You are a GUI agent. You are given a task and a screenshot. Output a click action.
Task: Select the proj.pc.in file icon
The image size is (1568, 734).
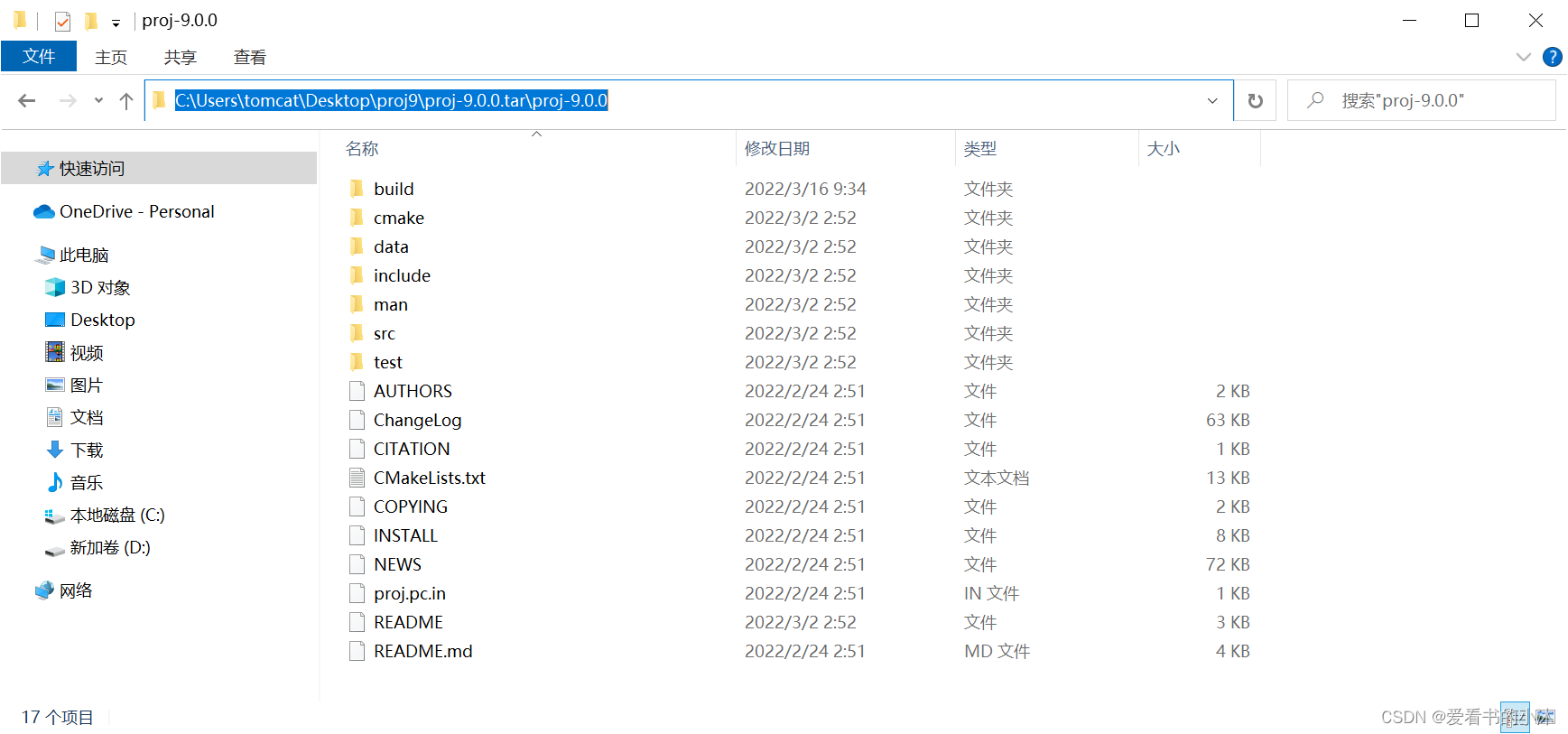point(357,593)
